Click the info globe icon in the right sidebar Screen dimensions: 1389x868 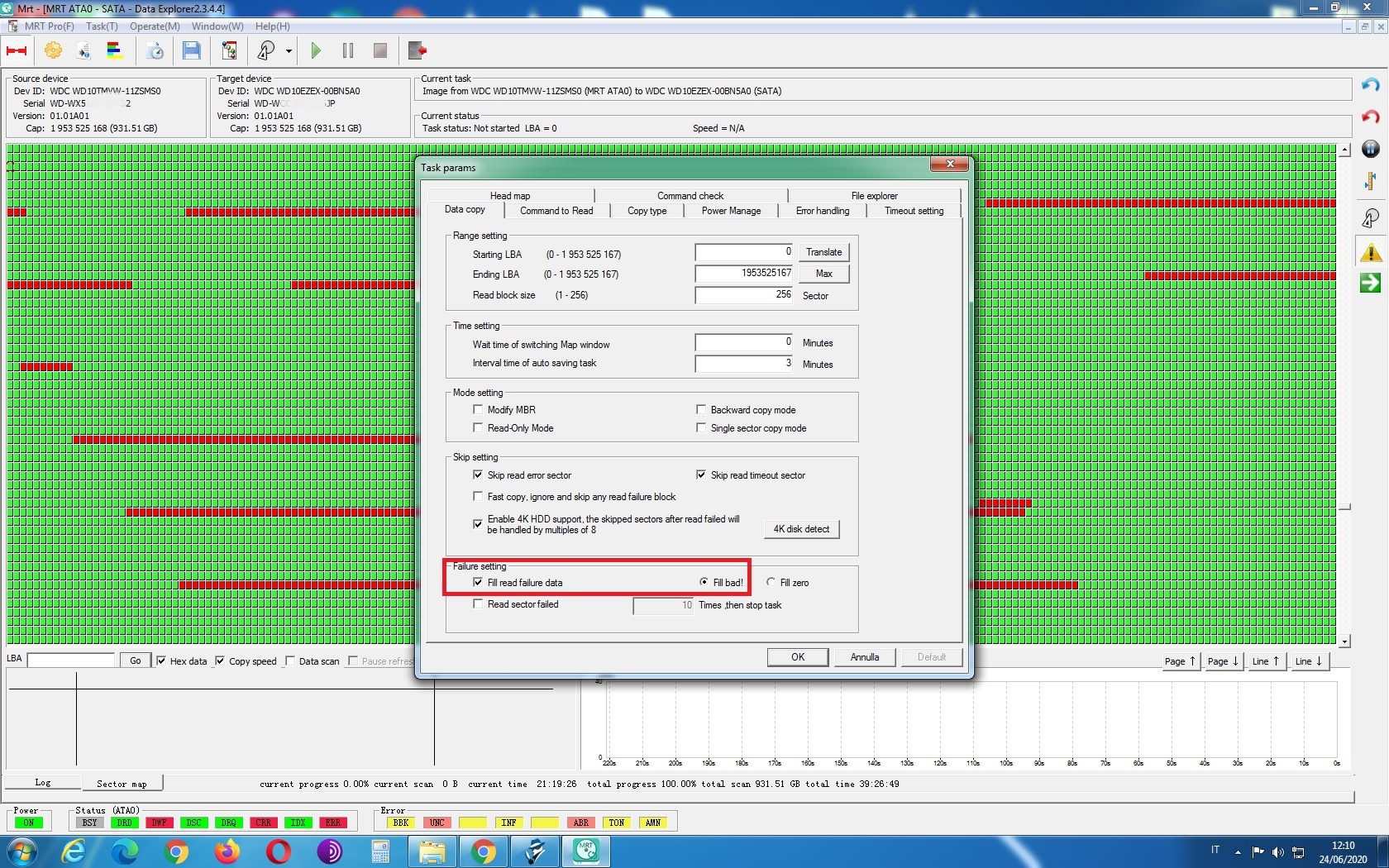coord(1371,149)
